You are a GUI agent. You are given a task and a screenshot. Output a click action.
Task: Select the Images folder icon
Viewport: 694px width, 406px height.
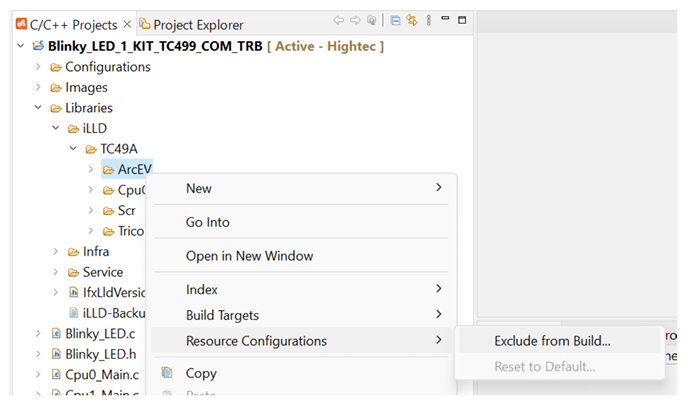[56, 88]
